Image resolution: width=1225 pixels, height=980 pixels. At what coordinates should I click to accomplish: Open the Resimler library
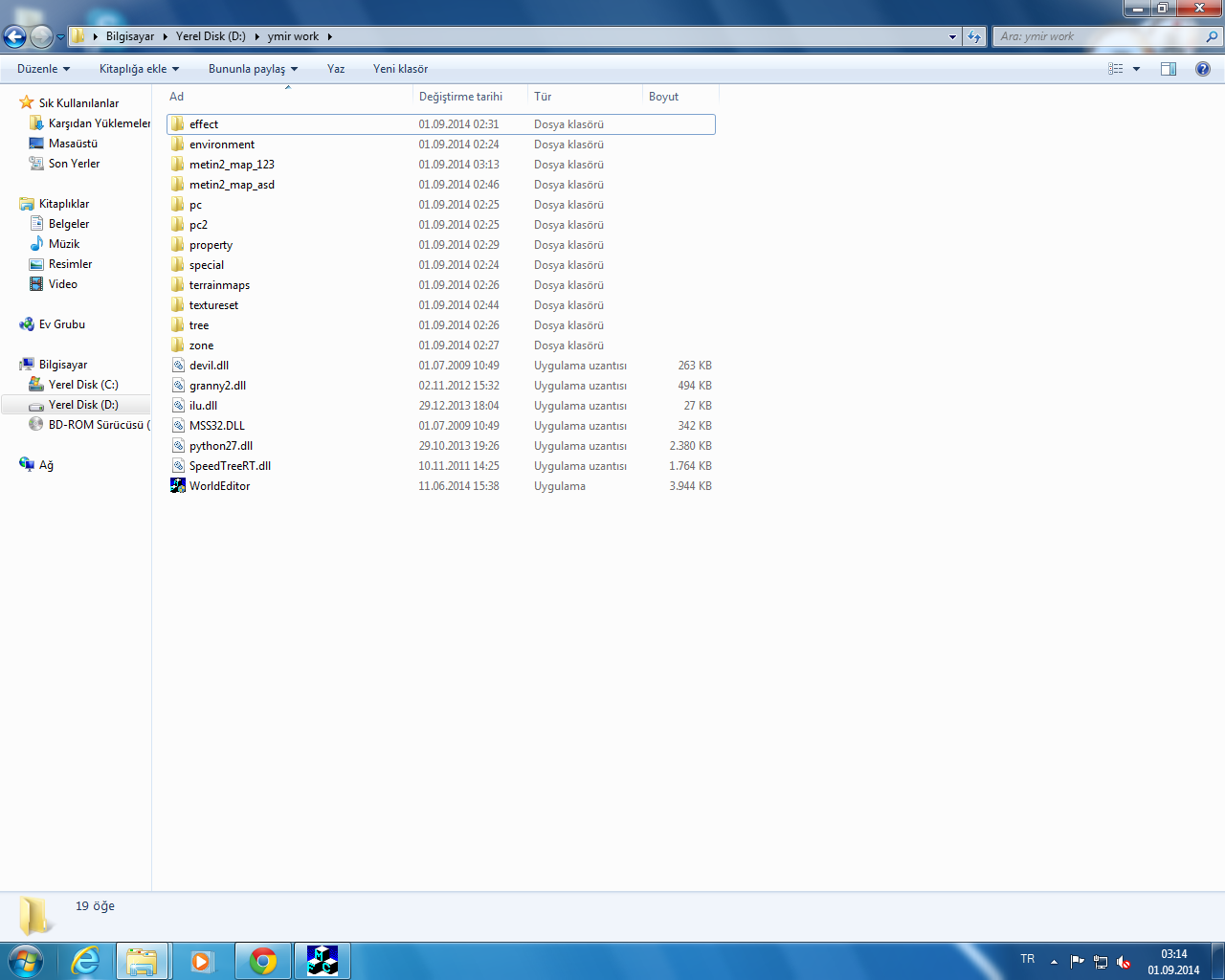(61, 264)
